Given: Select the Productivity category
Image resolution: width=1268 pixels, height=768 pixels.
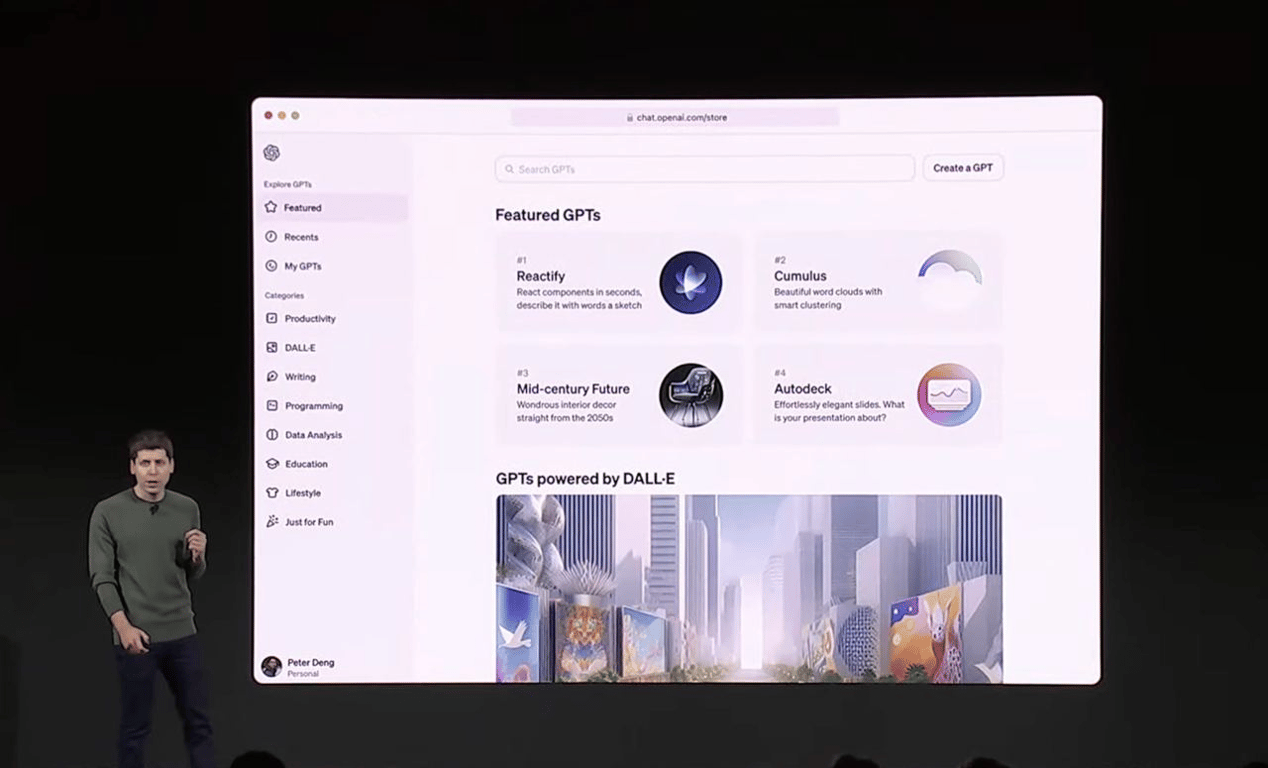Looking at the screenshot, I should [309, 319].
